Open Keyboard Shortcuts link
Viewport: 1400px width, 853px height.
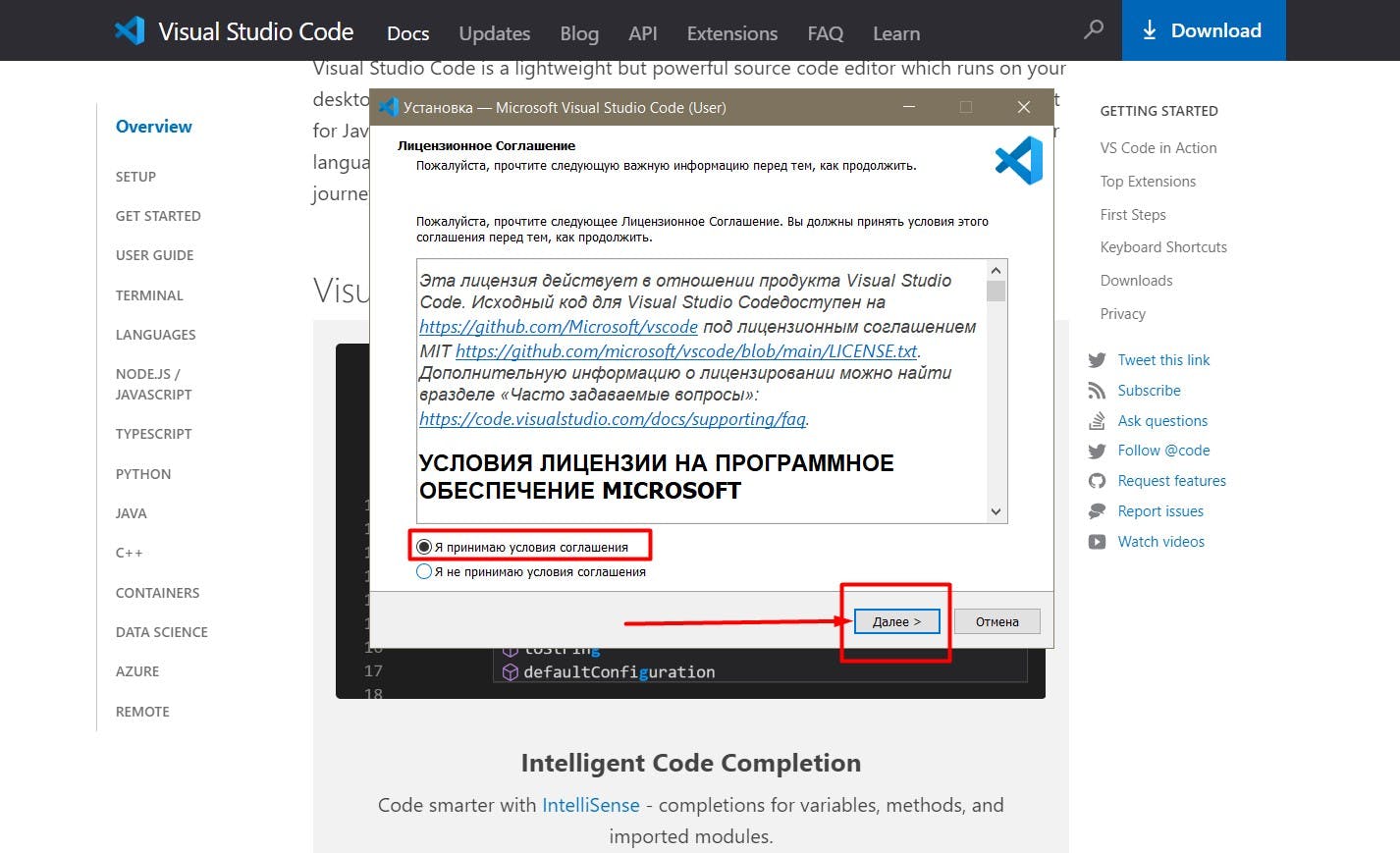click(1163, 247)
